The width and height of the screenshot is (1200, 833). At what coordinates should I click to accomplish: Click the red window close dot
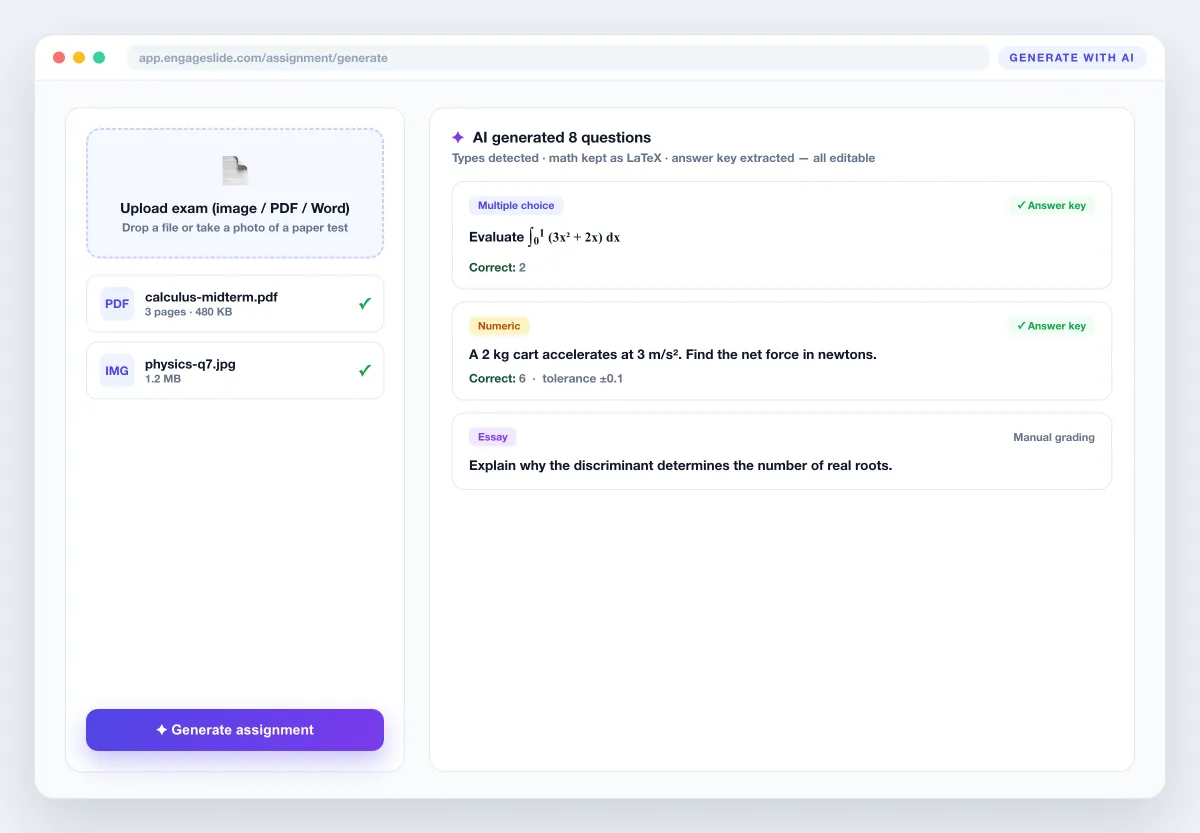click(x=59, y=58)
